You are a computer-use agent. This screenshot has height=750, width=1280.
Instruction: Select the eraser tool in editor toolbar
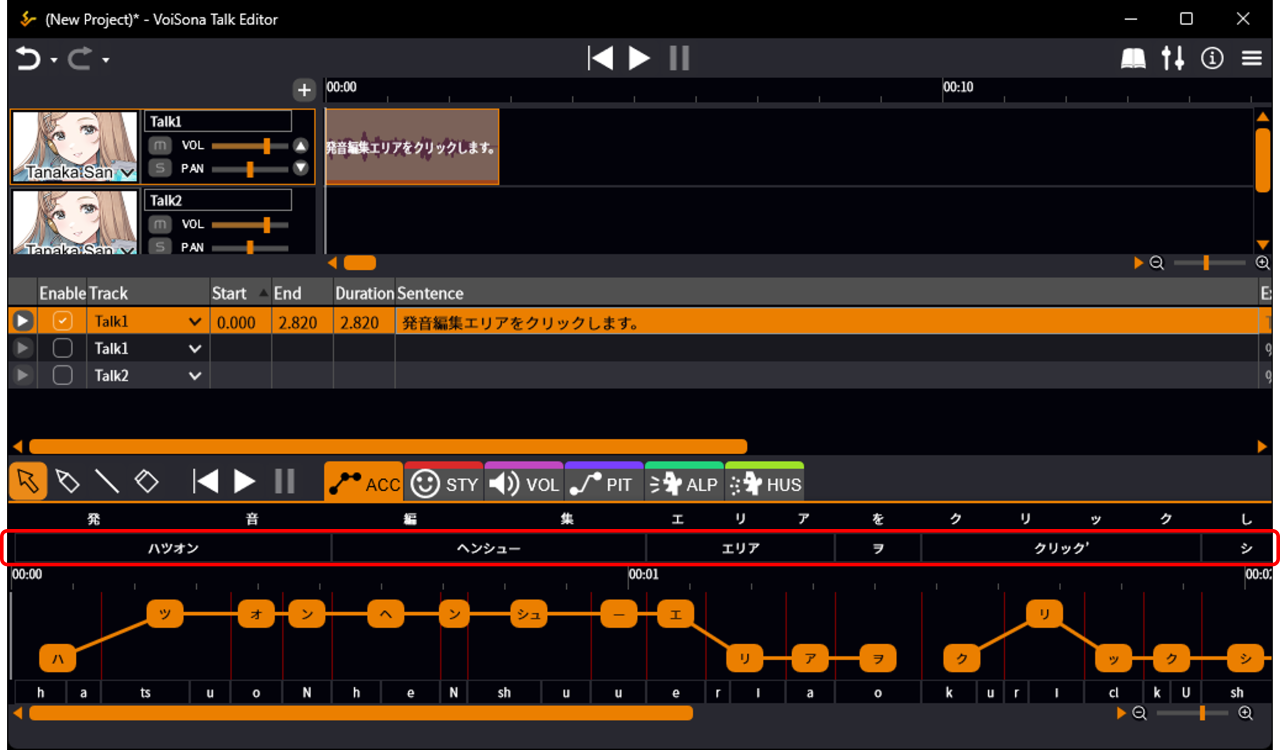147,481
